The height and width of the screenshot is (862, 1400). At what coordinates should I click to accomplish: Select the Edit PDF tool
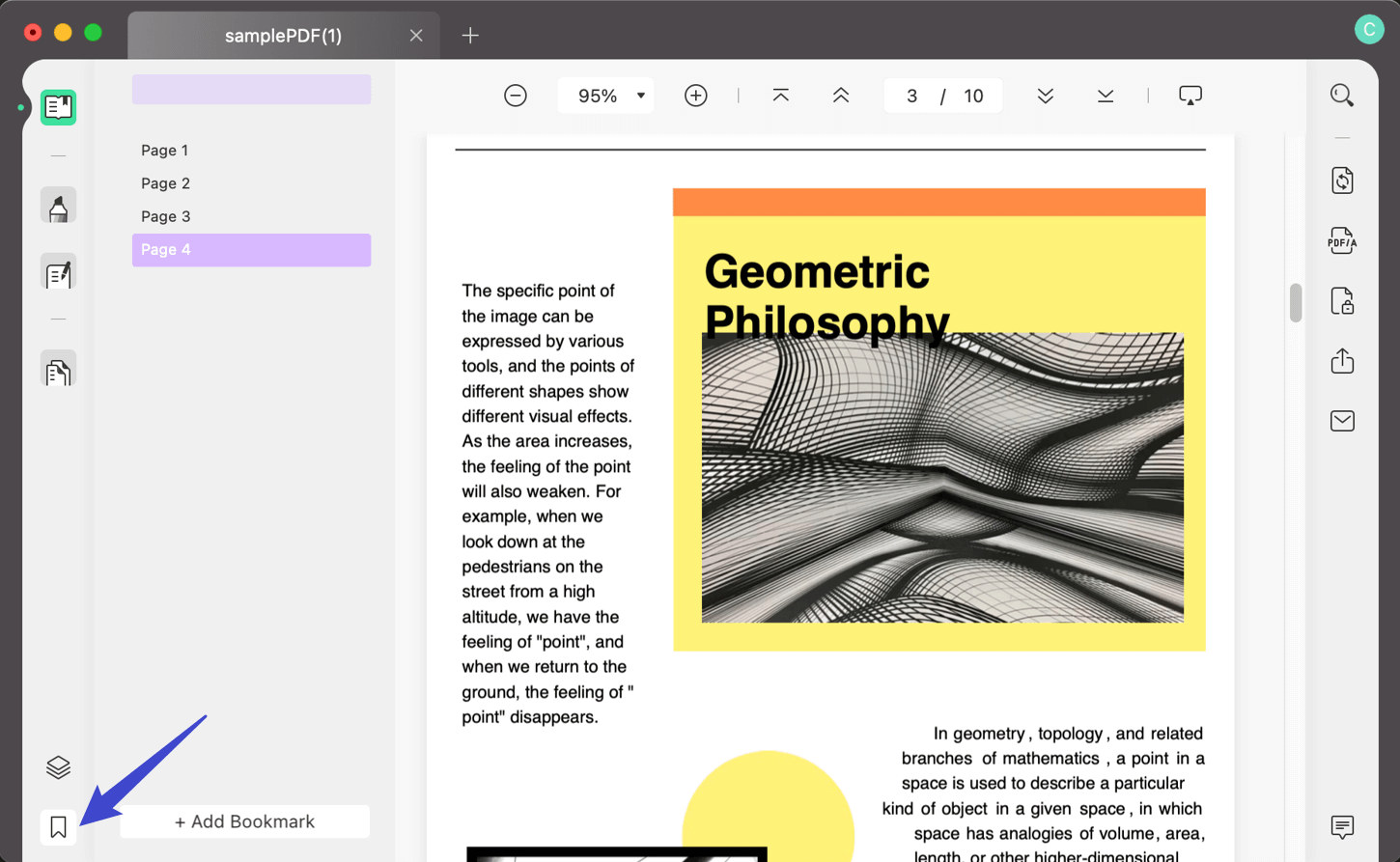click(58, 272)
